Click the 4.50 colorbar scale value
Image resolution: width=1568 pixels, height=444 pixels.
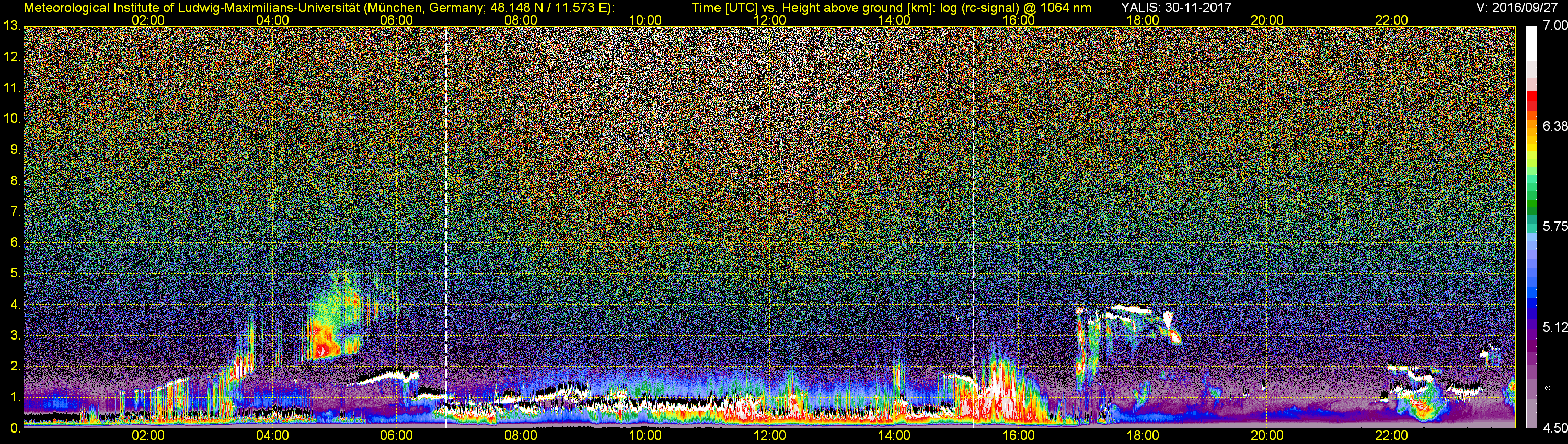click(x=1554, y=428)
